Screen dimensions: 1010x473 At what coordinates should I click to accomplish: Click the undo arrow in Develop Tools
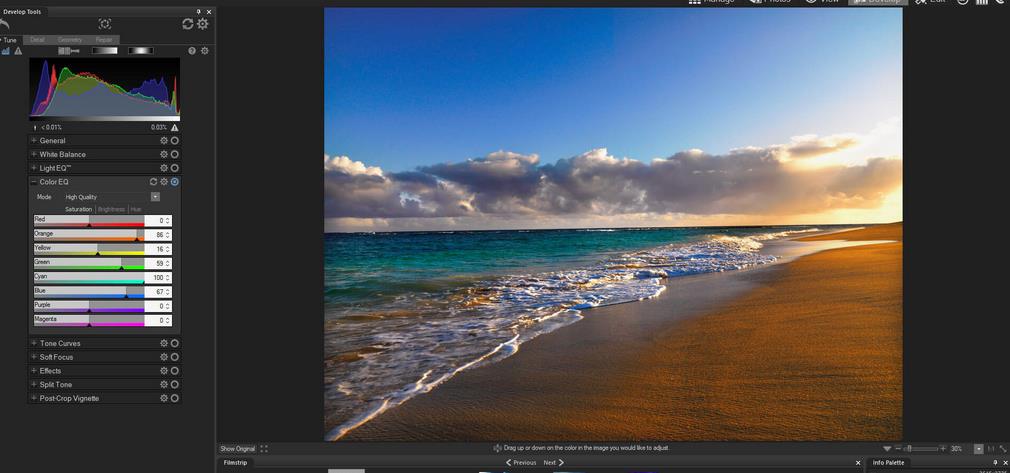[4, 24]
